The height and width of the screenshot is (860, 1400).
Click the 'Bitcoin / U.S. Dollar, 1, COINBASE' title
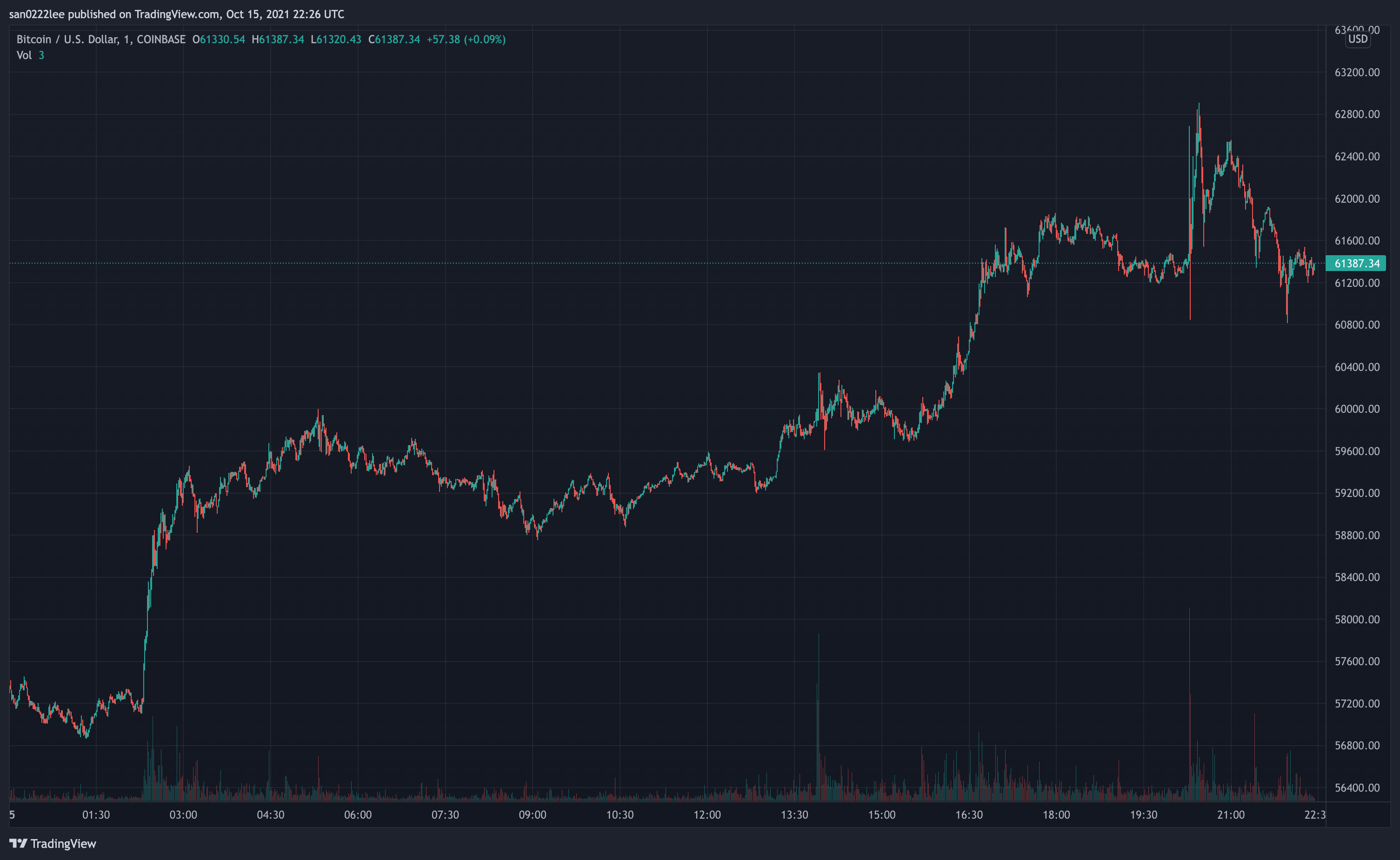point(101,39)
